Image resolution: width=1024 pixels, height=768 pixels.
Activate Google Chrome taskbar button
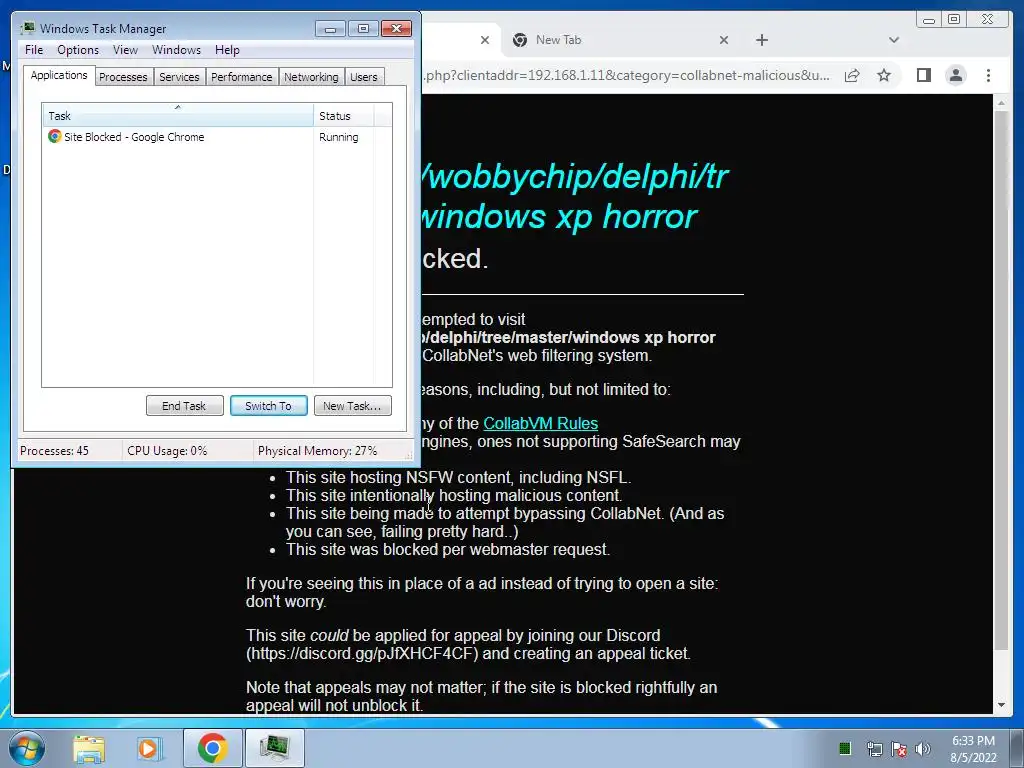click(x=212, y=748)
